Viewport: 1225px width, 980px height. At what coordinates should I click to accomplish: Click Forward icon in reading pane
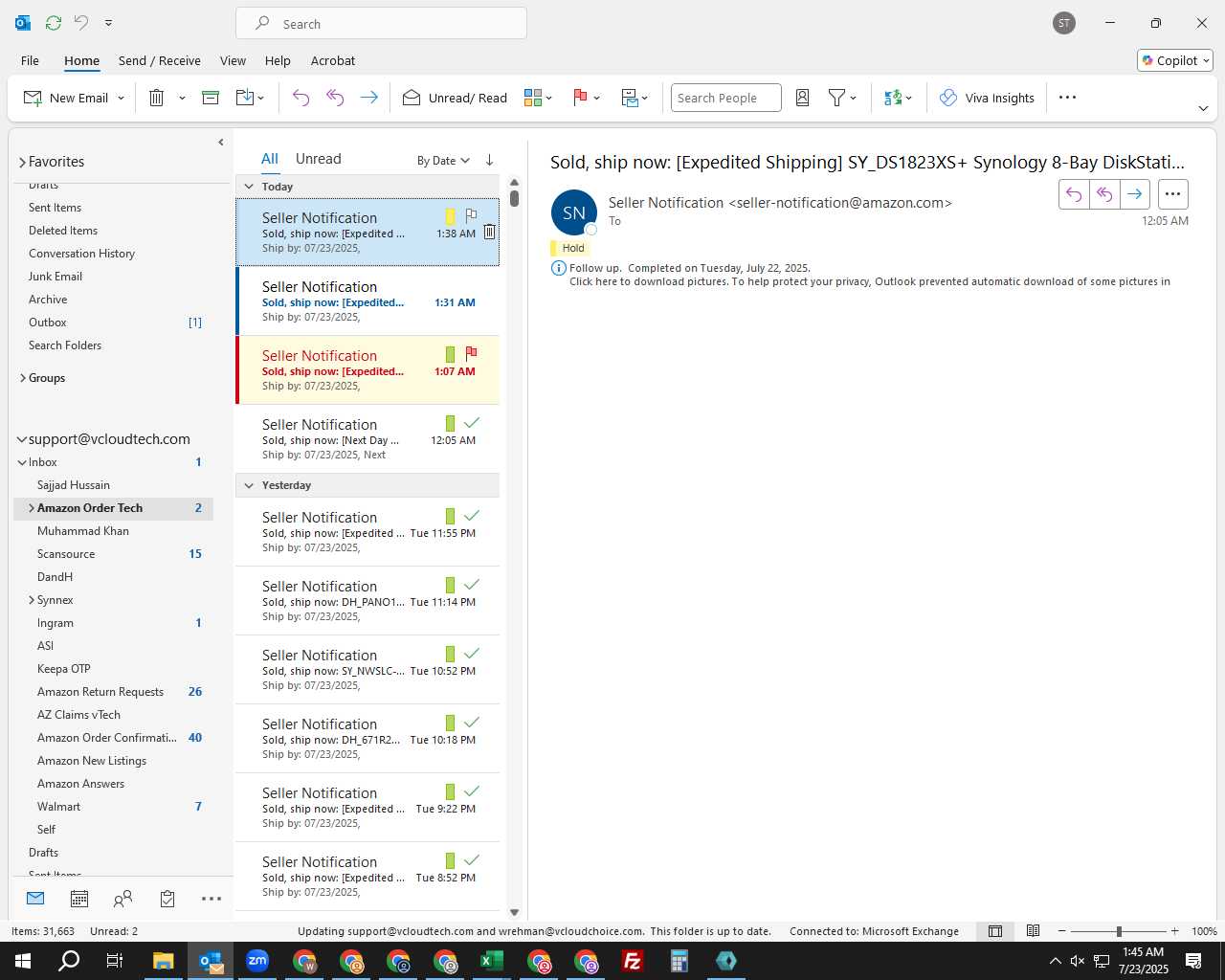(x=1134, y=194)
